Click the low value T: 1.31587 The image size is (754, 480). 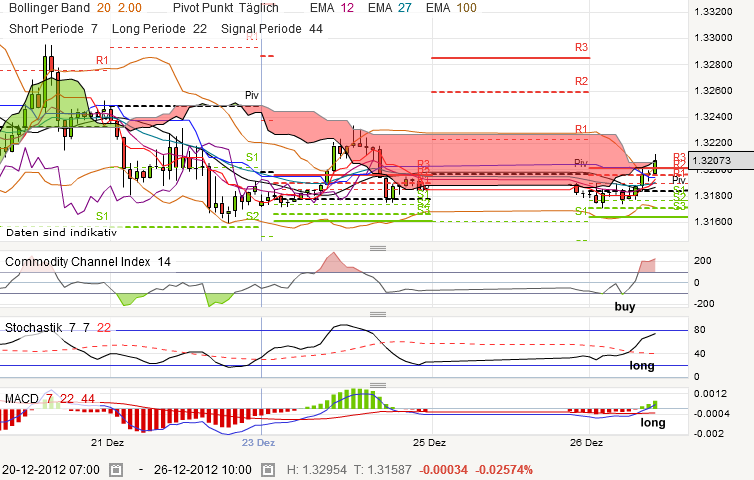(383, 470)
